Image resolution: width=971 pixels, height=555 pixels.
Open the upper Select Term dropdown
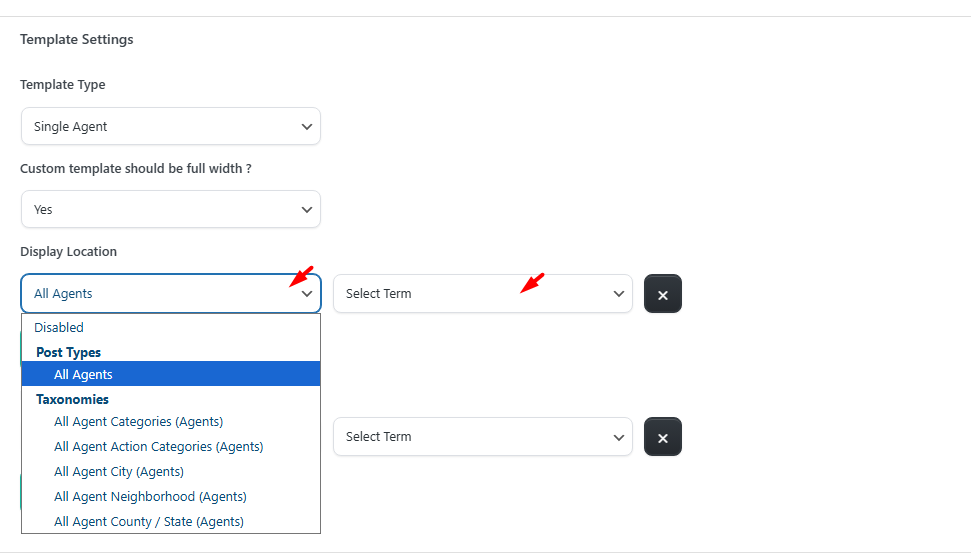[x=482, y=294]
